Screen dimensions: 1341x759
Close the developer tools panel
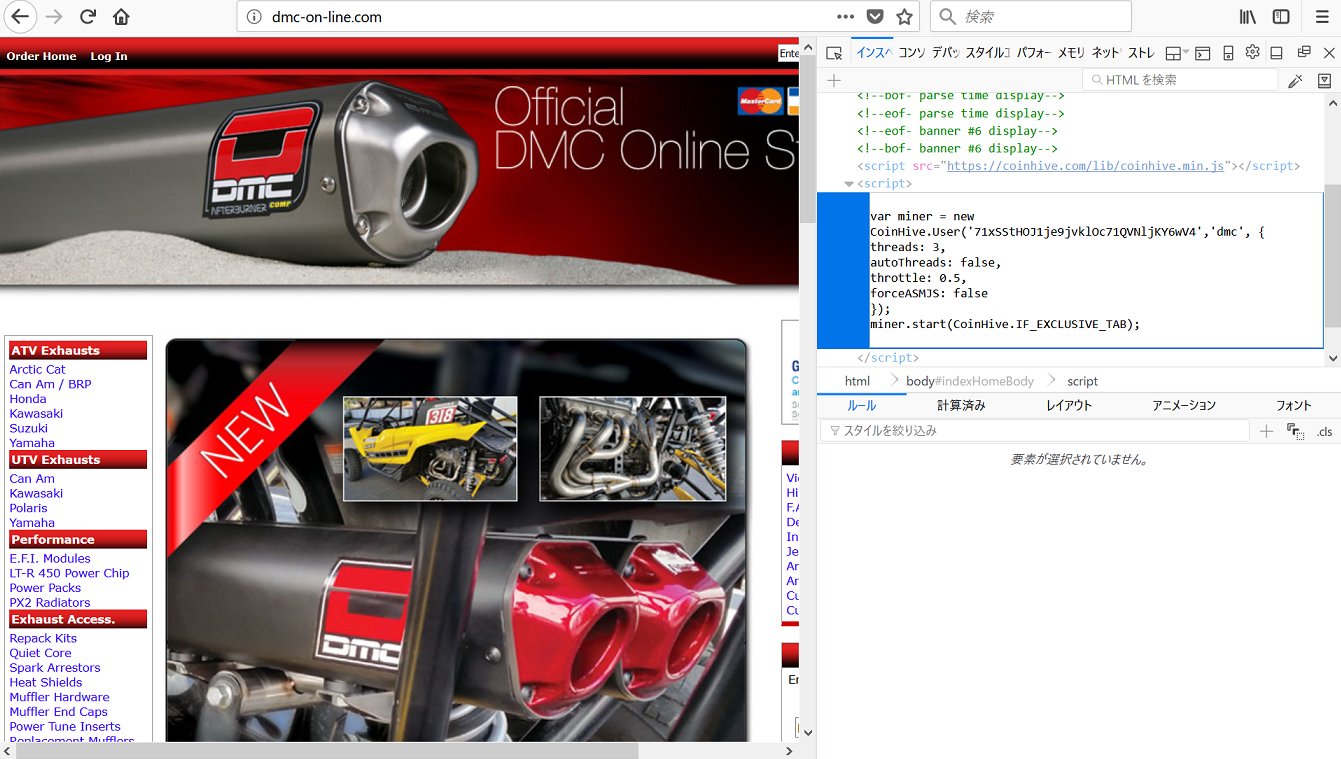pos(1329,53)
